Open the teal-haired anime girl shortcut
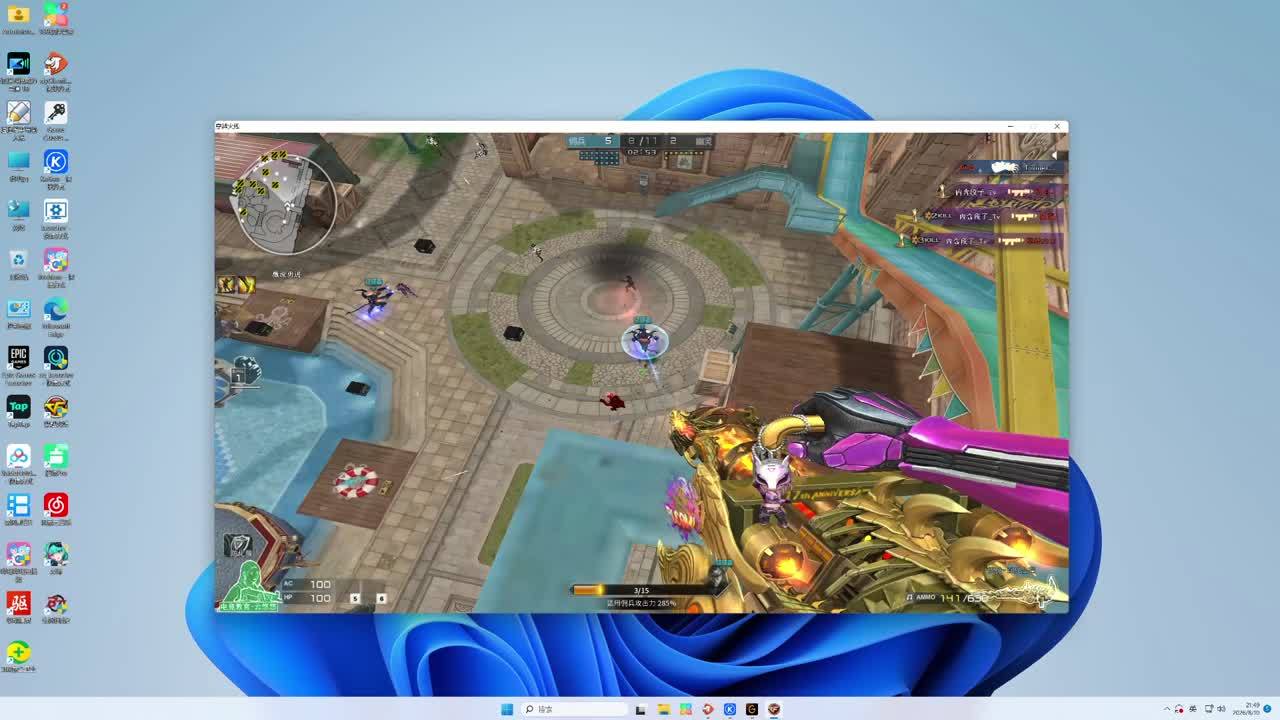This screenshot has height=720, width=1280. pyautogui.click(x=56, y=554)
